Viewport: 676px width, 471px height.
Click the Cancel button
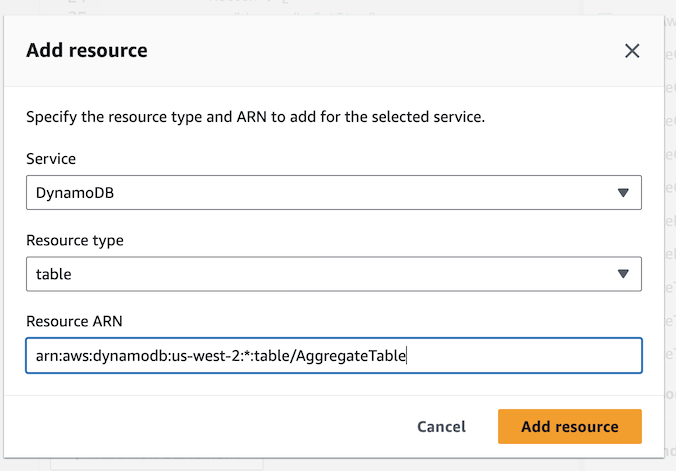pyautogui.click(x=441, y=427)
